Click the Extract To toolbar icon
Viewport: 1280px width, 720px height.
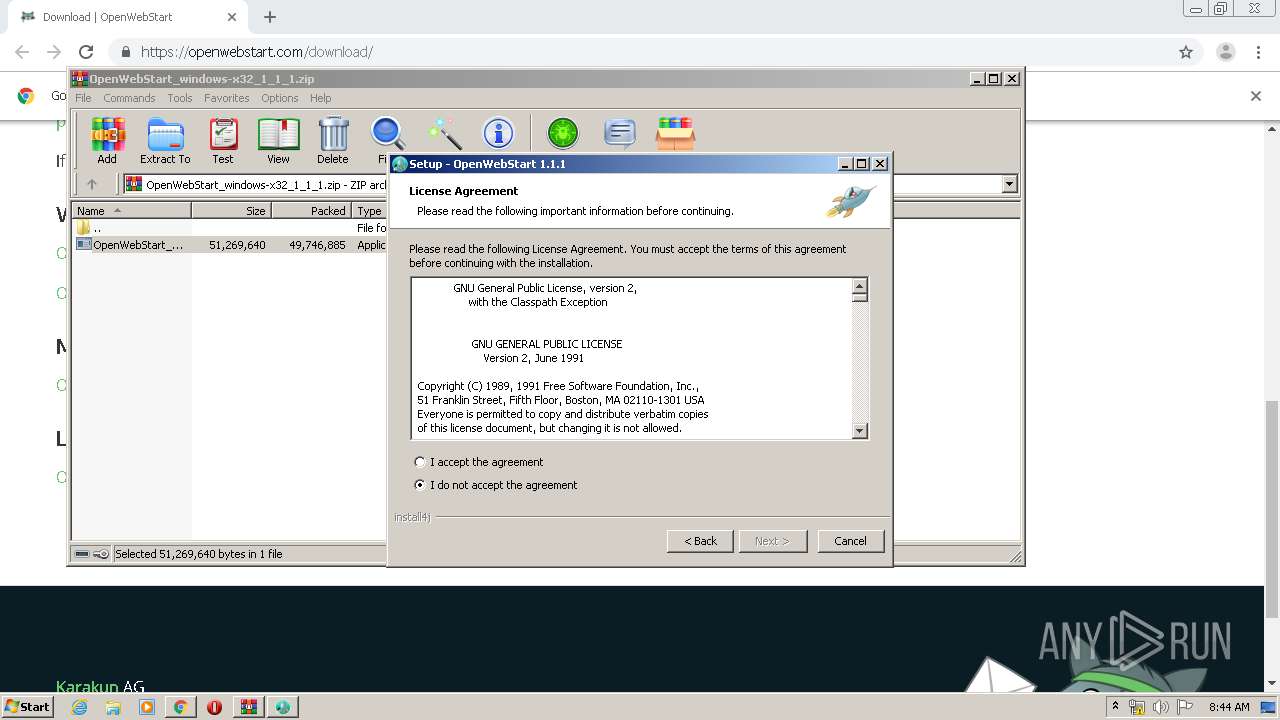tap(165, 141)
